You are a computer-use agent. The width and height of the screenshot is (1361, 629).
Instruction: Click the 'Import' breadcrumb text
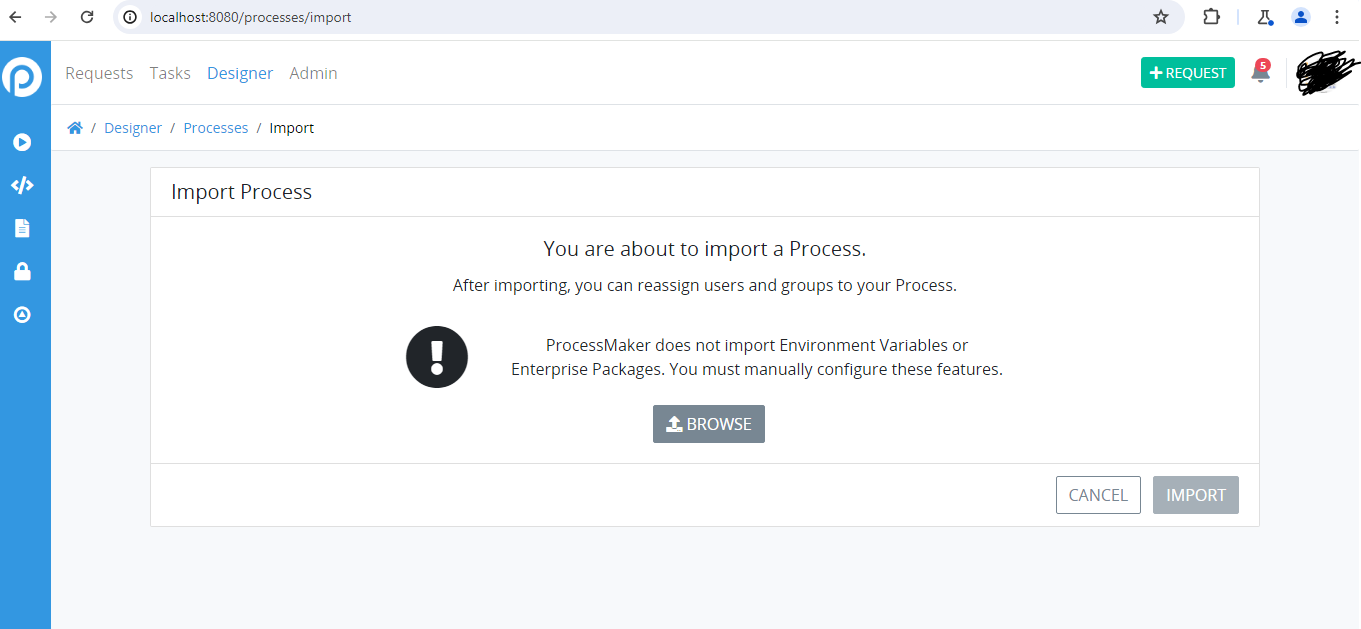(x=292, y=128)
